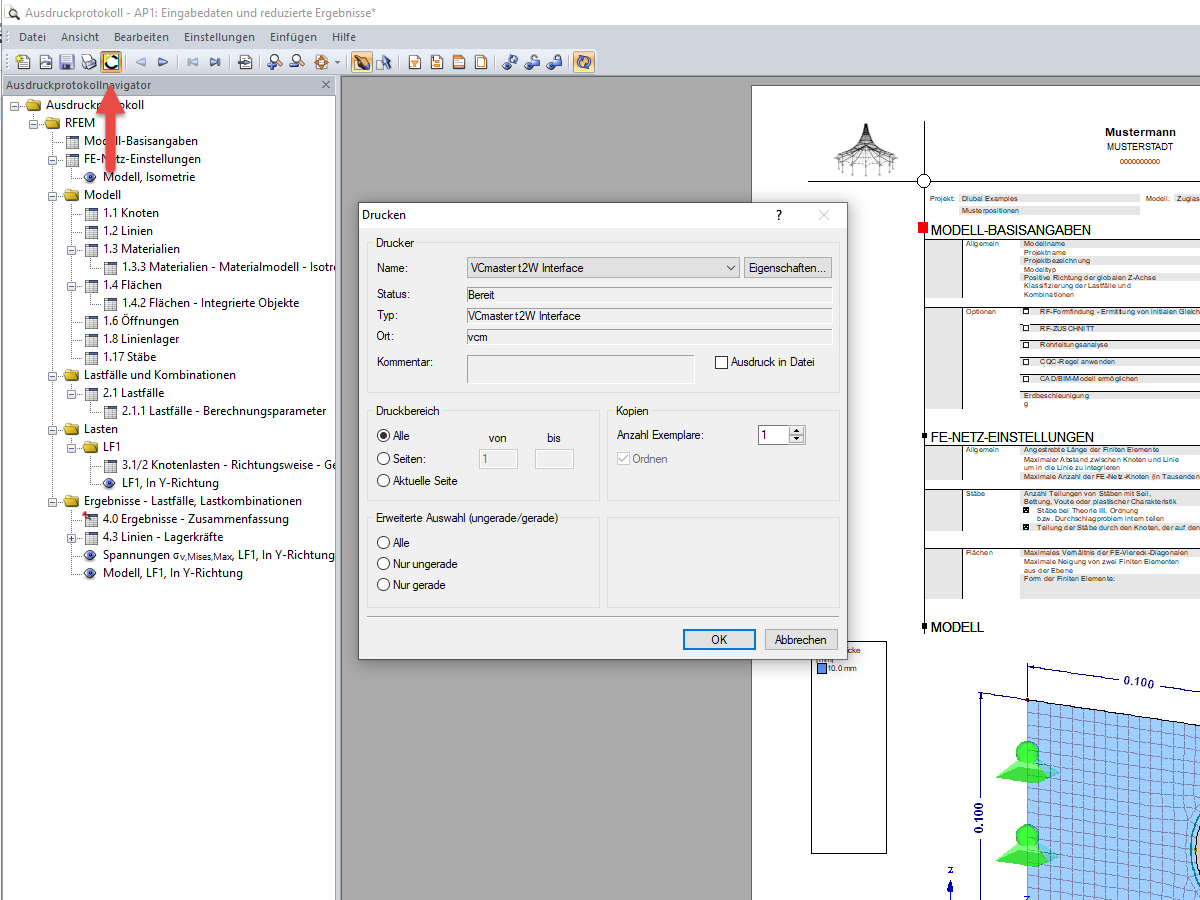Collapse the Modell folder in navigator

[x=53, y=195]
